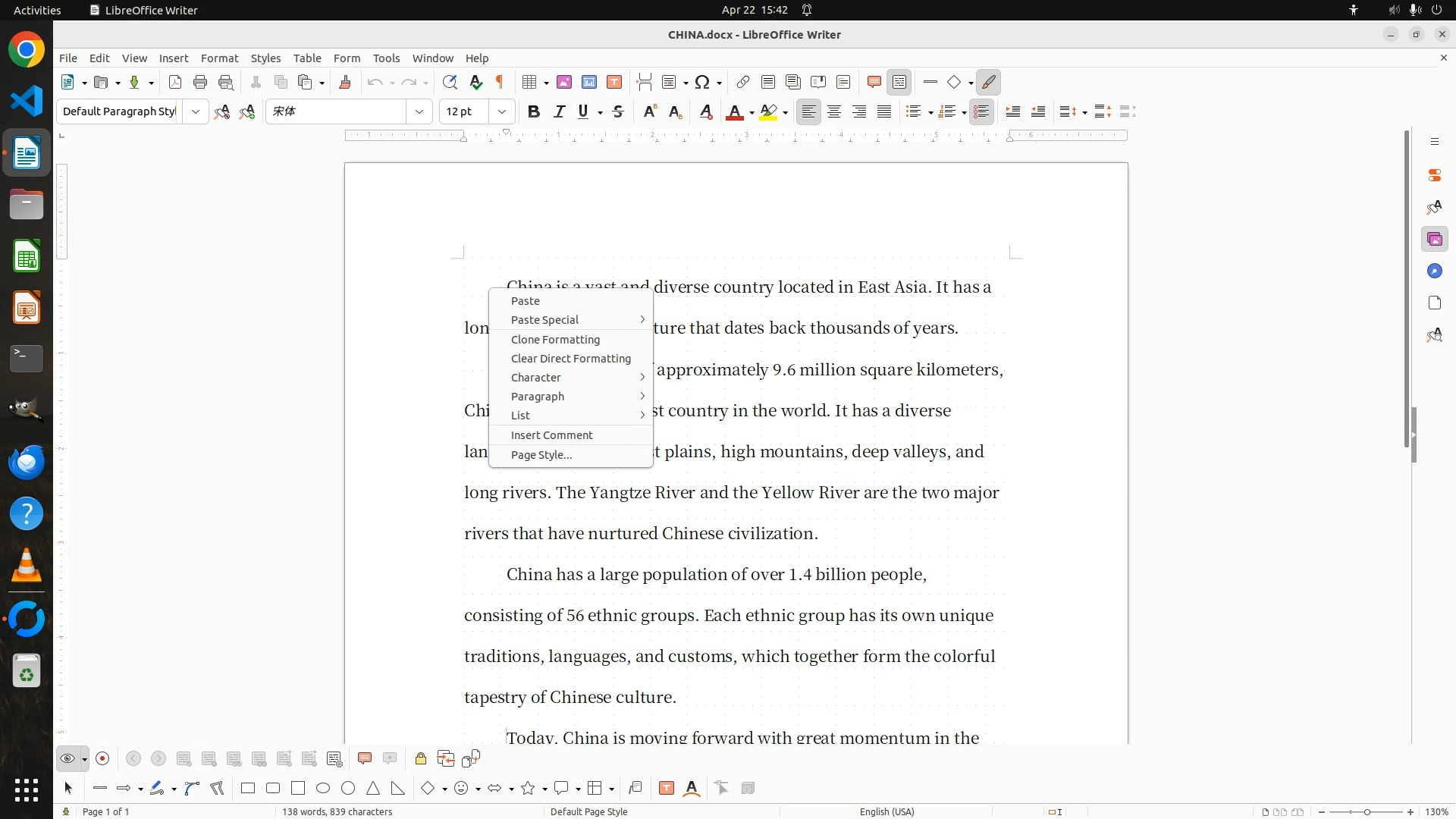Choose Clear Direct Formatting from context menu

[570, 359]
